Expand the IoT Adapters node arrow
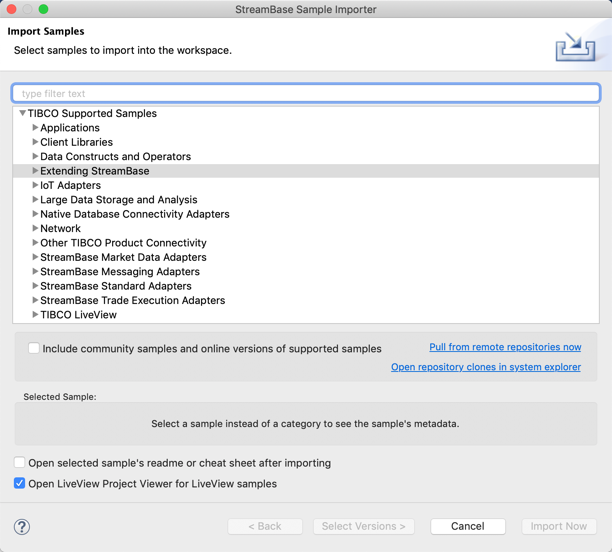612x552 pixels. 35,185
